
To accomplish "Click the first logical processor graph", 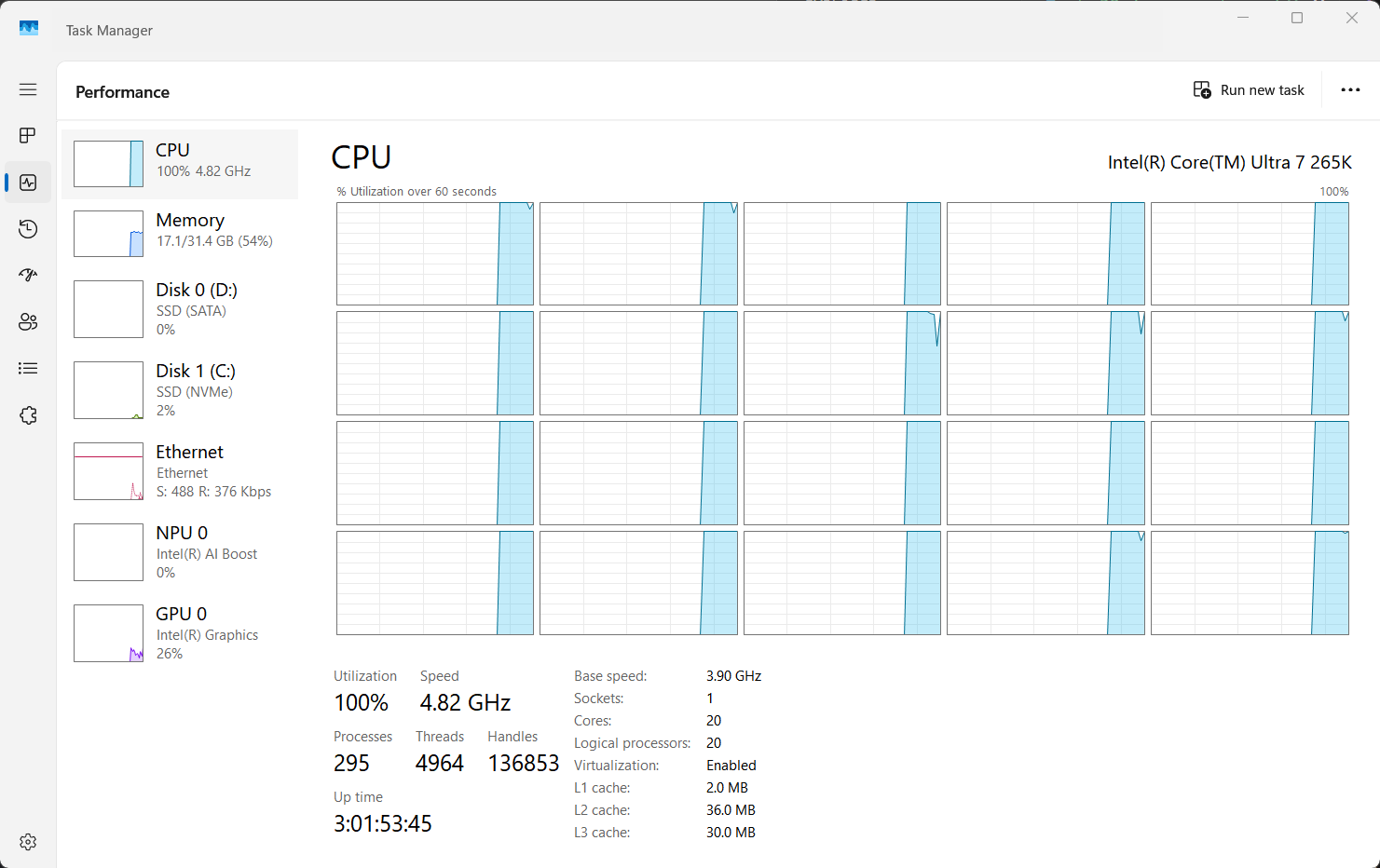I will 434,253.
